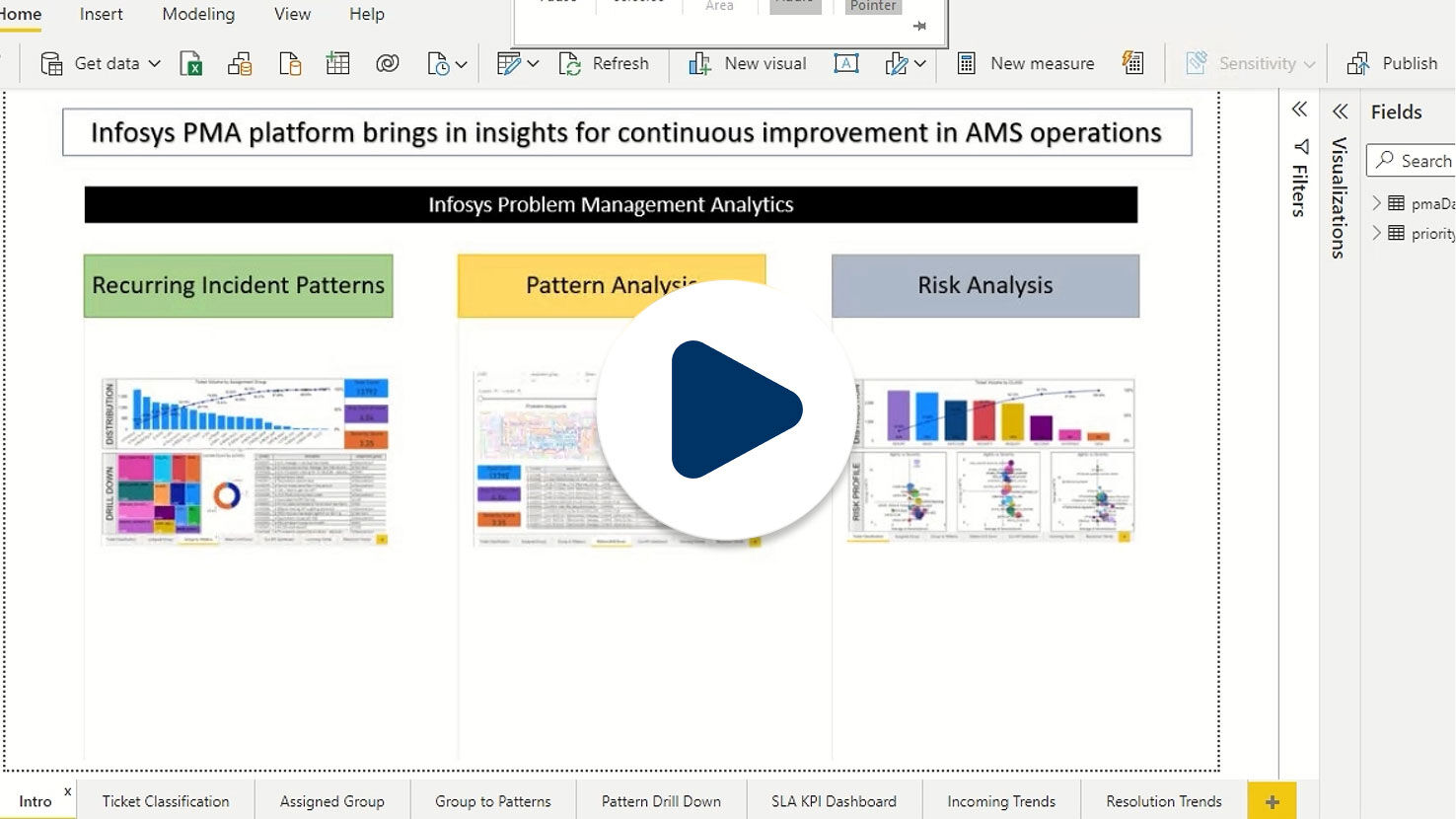This screenshot has height=819, width=1456.
Task: Click the New measure button
Action: 1026,63
